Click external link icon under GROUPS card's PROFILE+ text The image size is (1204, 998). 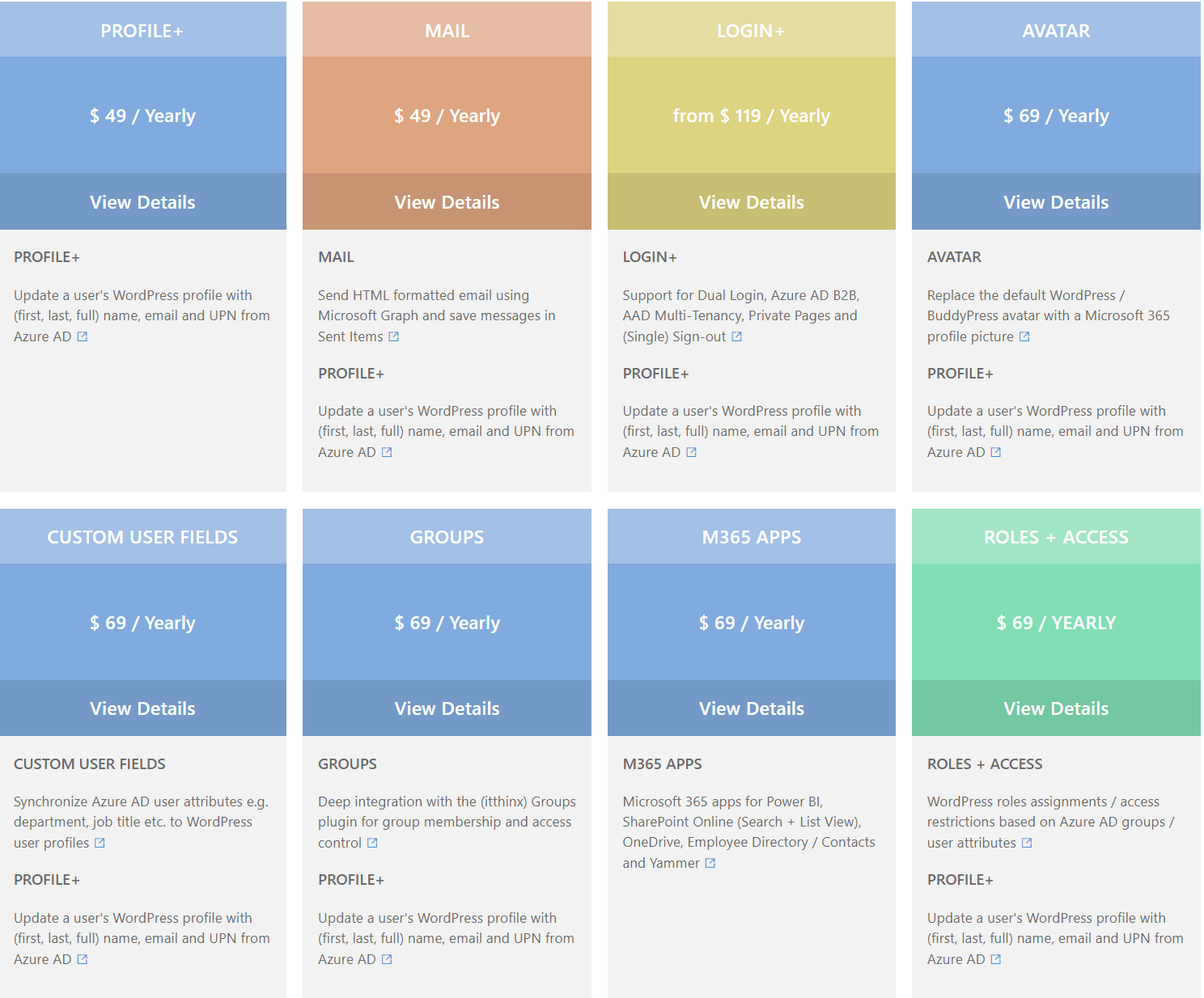tap(387, 960)
